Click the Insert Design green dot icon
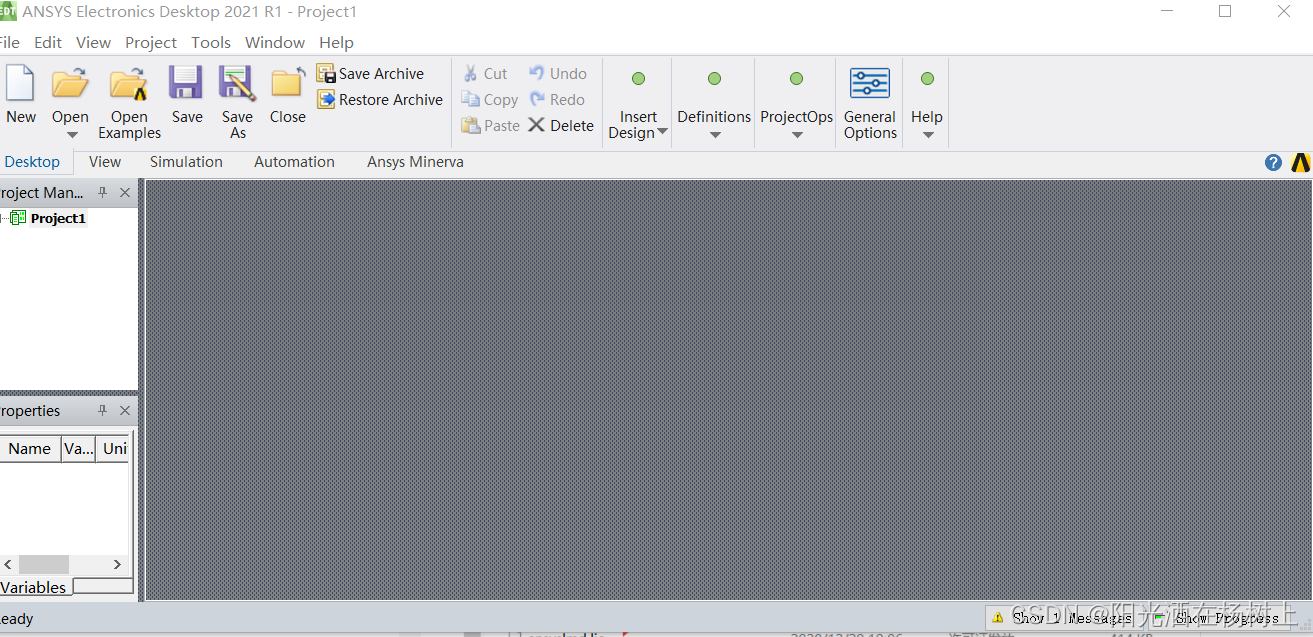The width and height of the screenshot is (1313, 637). (x=638, y=79)
